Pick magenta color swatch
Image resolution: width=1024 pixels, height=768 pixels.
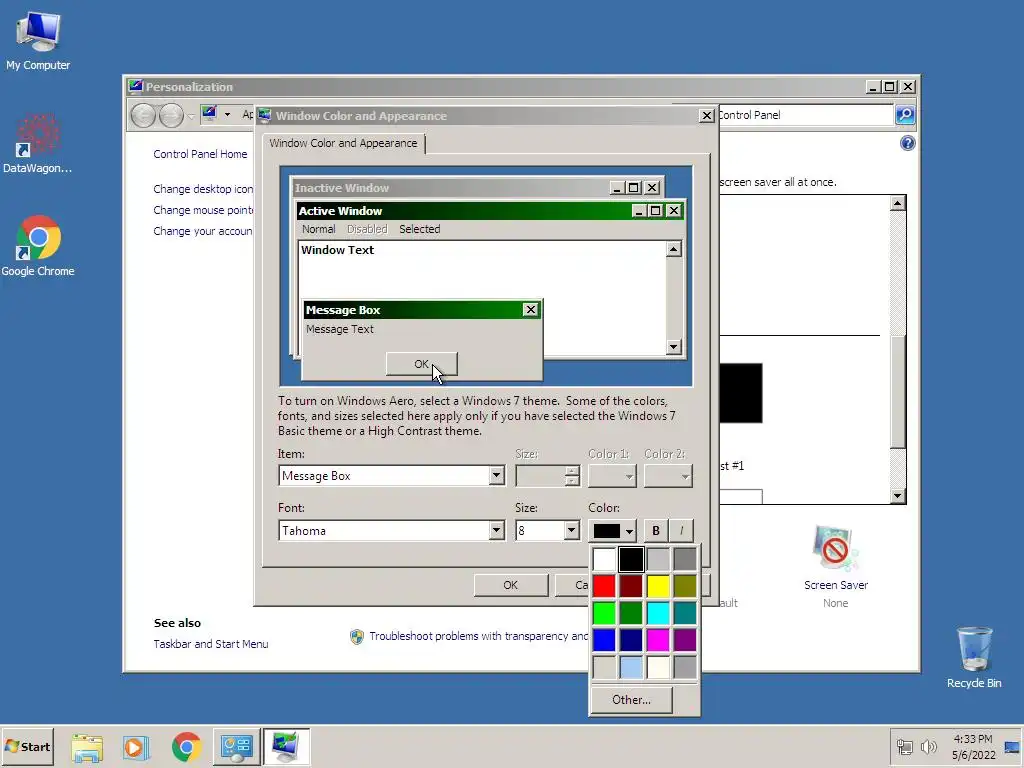click(658, 640)
